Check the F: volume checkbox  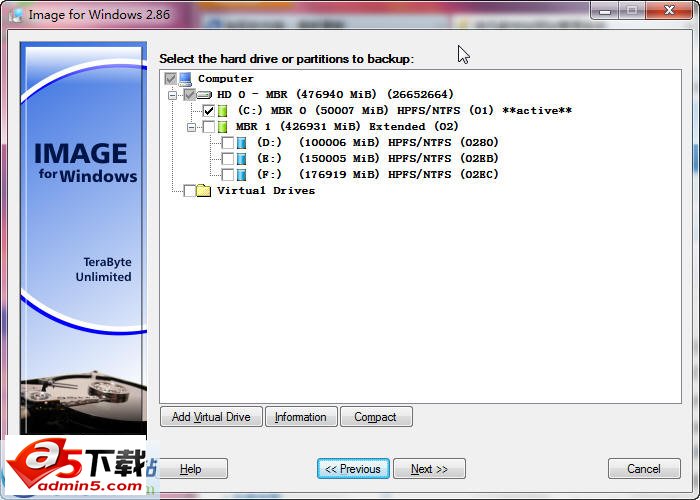point(228,175)
